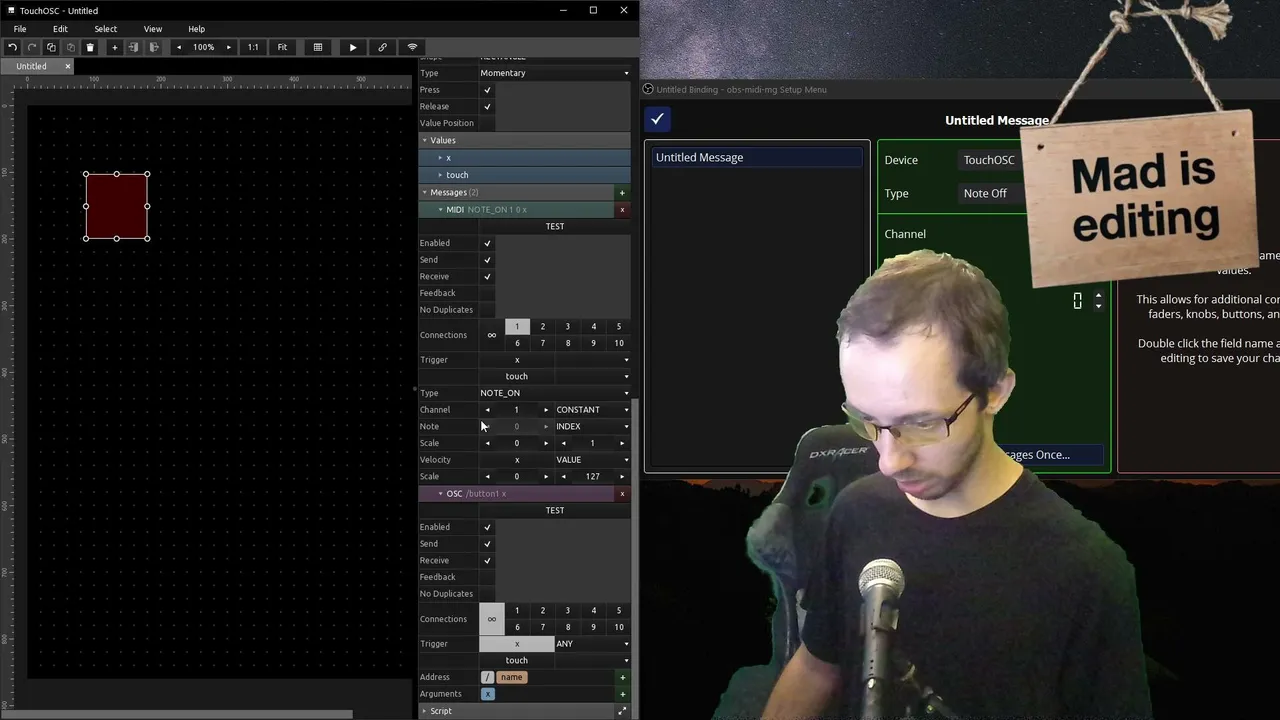Collapse the Values section

[424, 140]
